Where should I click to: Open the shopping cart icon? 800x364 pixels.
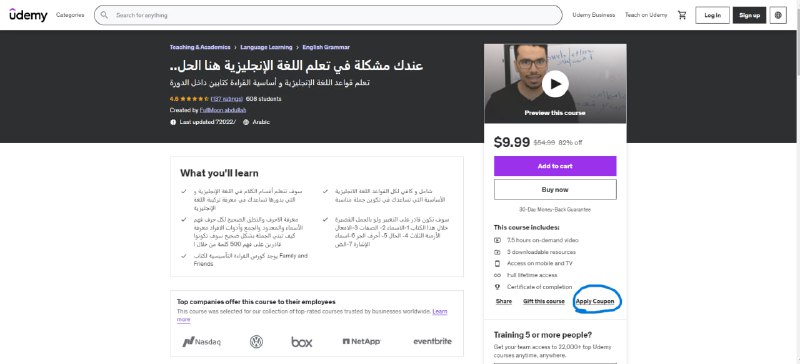[682, 15]
